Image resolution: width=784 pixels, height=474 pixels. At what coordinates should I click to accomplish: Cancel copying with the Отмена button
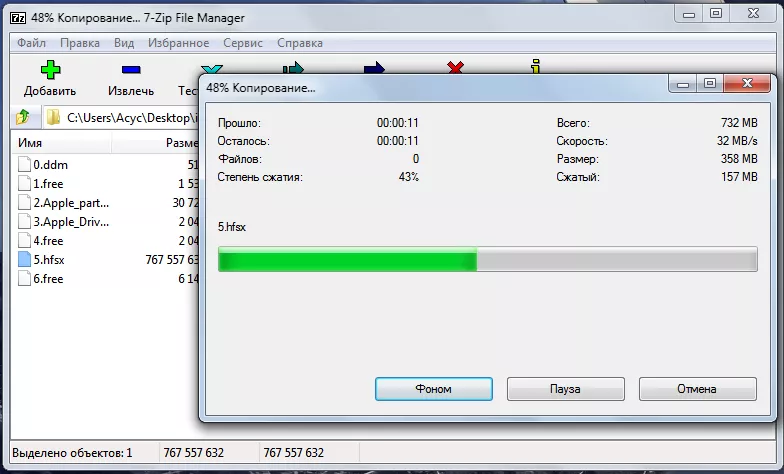point(697,388)
